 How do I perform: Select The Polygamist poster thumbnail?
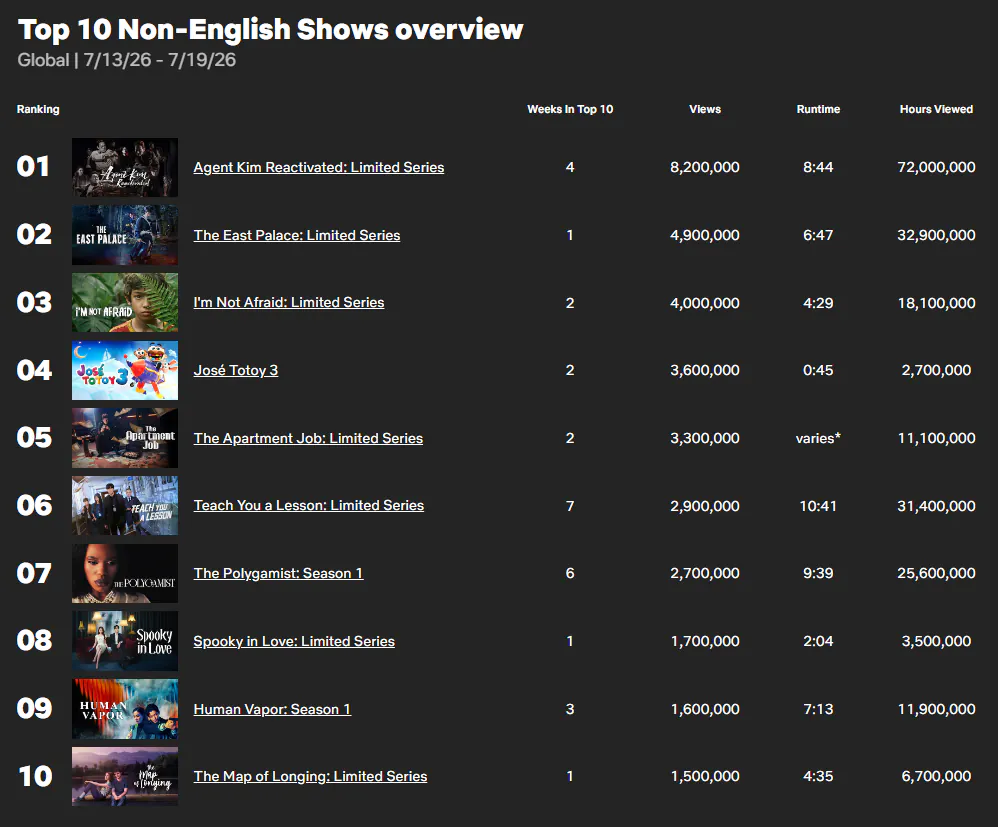pos(125,574)
